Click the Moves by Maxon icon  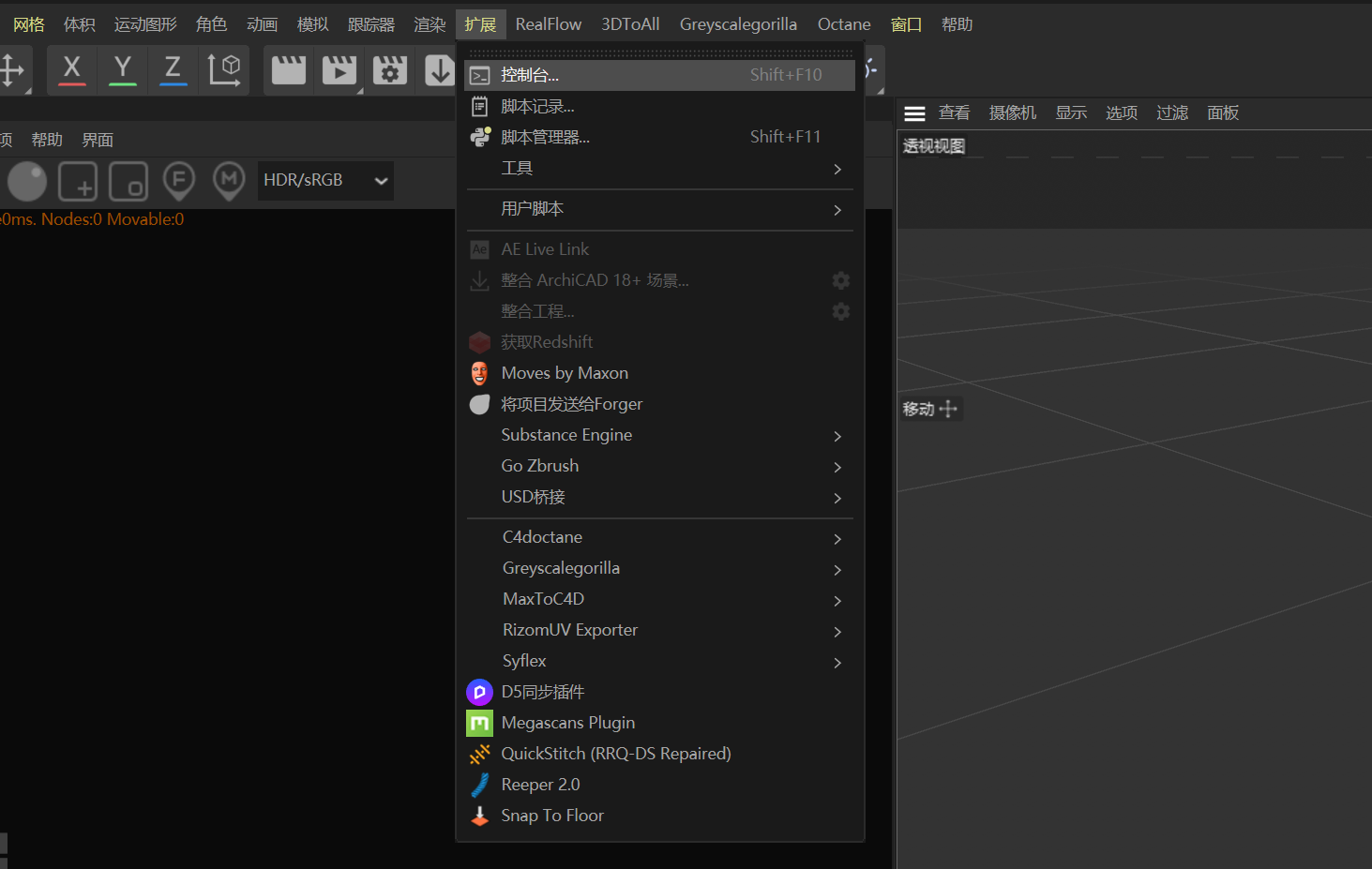480,373
